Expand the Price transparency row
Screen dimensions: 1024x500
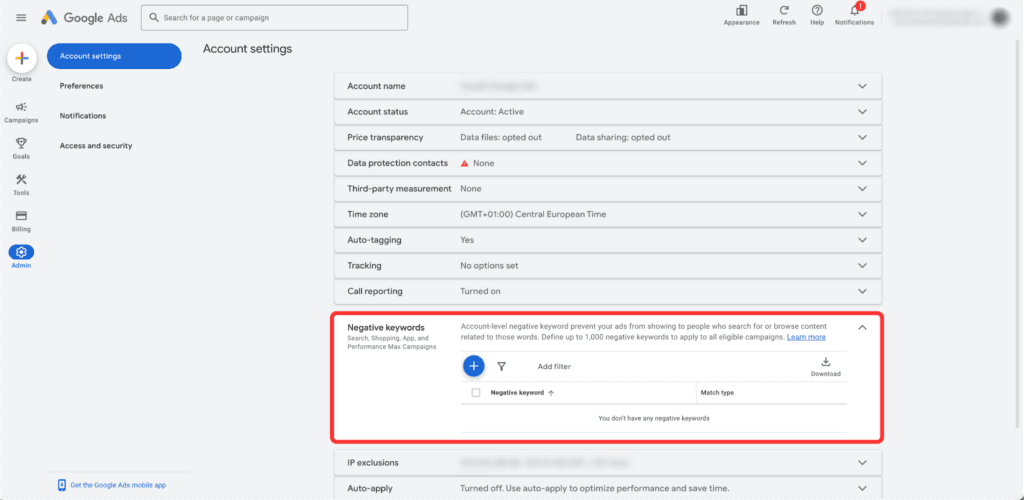coord(862,138)
